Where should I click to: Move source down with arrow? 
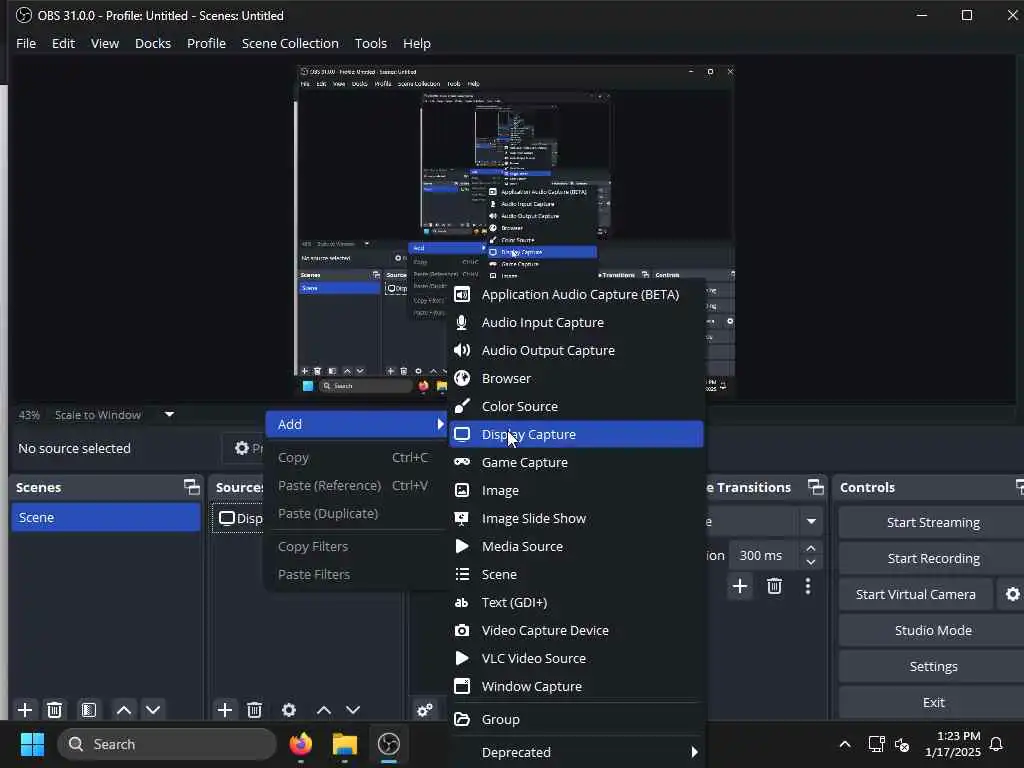[353, 710]
